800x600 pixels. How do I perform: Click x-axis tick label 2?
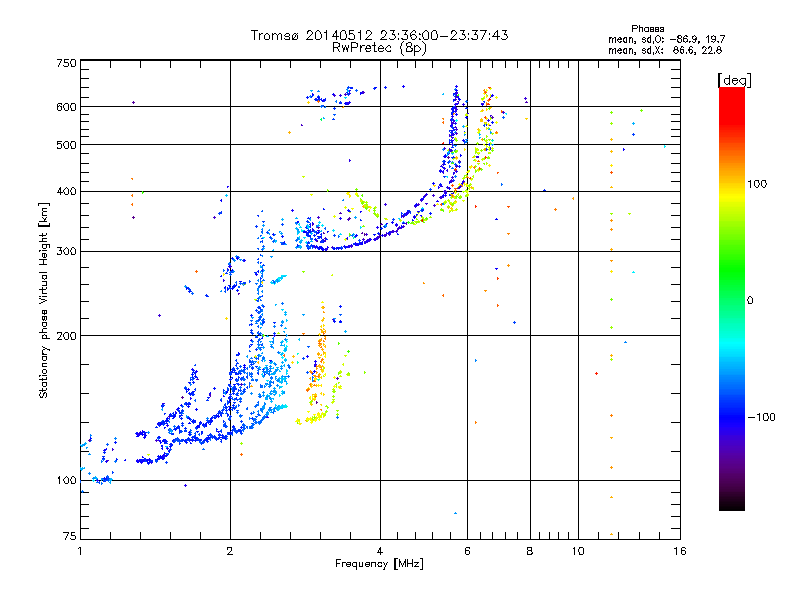tap(230, 551)
